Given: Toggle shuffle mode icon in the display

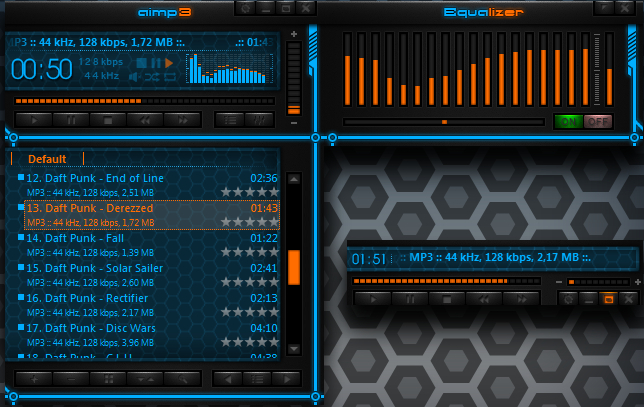Looking at the screenshot, I should pos(152,77).
